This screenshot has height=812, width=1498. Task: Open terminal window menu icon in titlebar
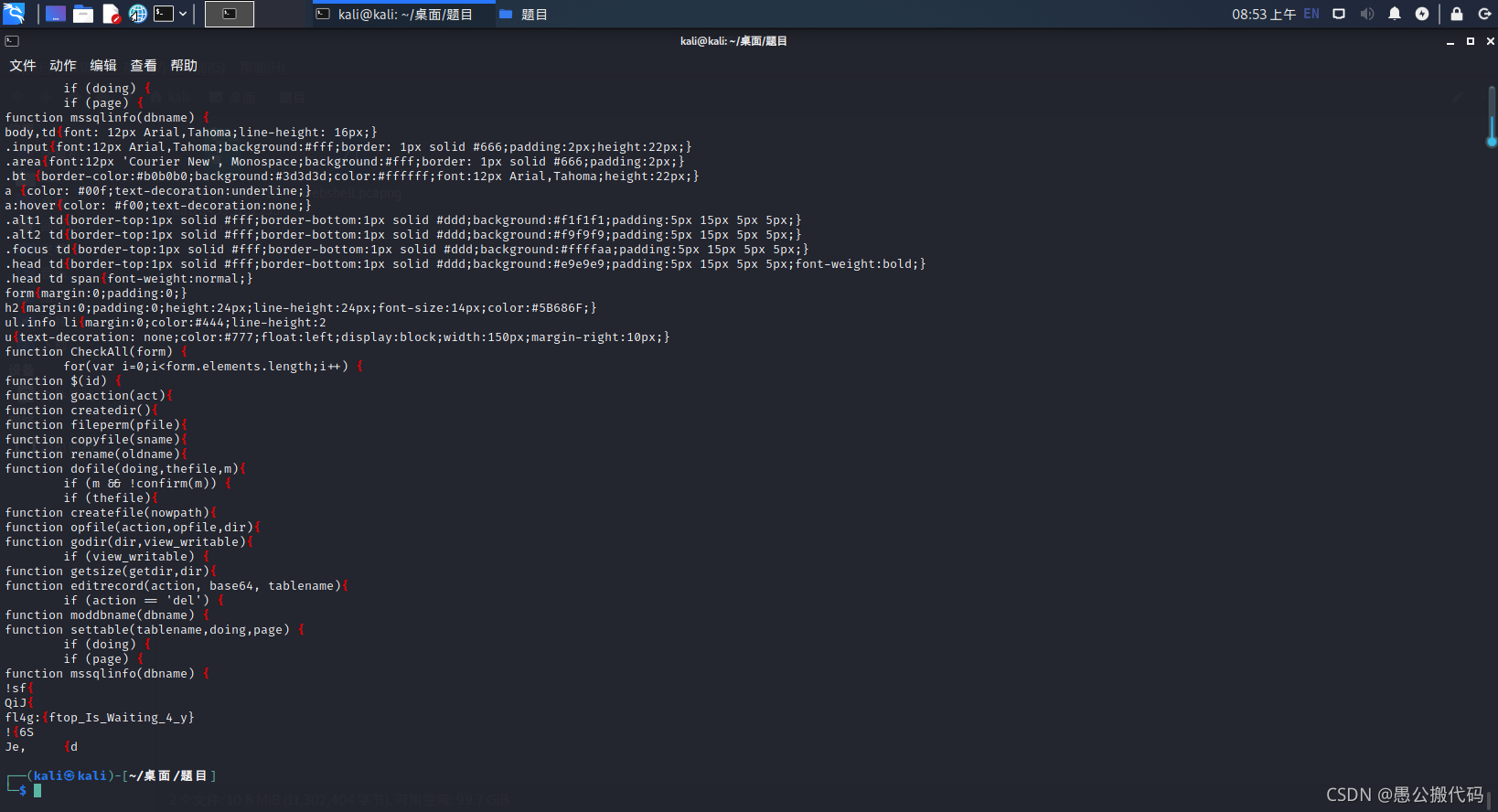pos(12,41)
